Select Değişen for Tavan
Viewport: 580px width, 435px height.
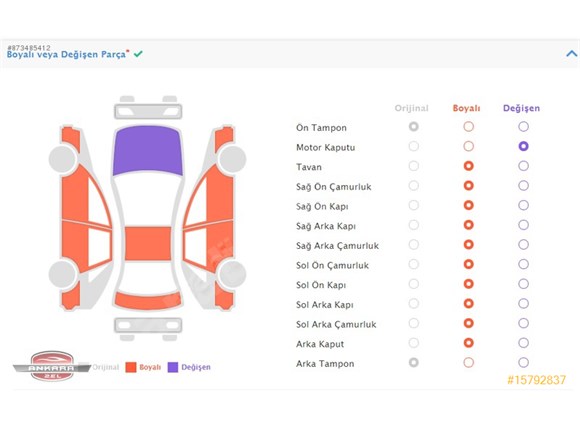(x=523, y=166)
